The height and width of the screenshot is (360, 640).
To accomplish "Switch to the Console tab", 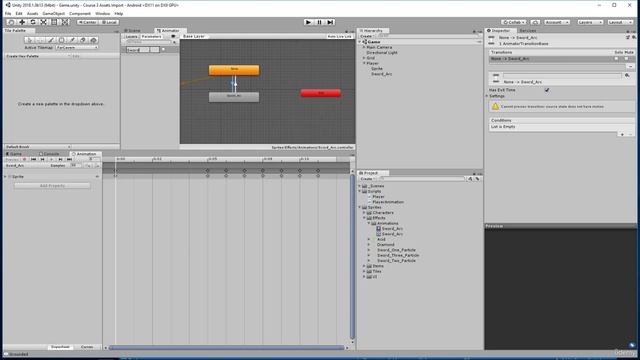I will coord(49,154).
